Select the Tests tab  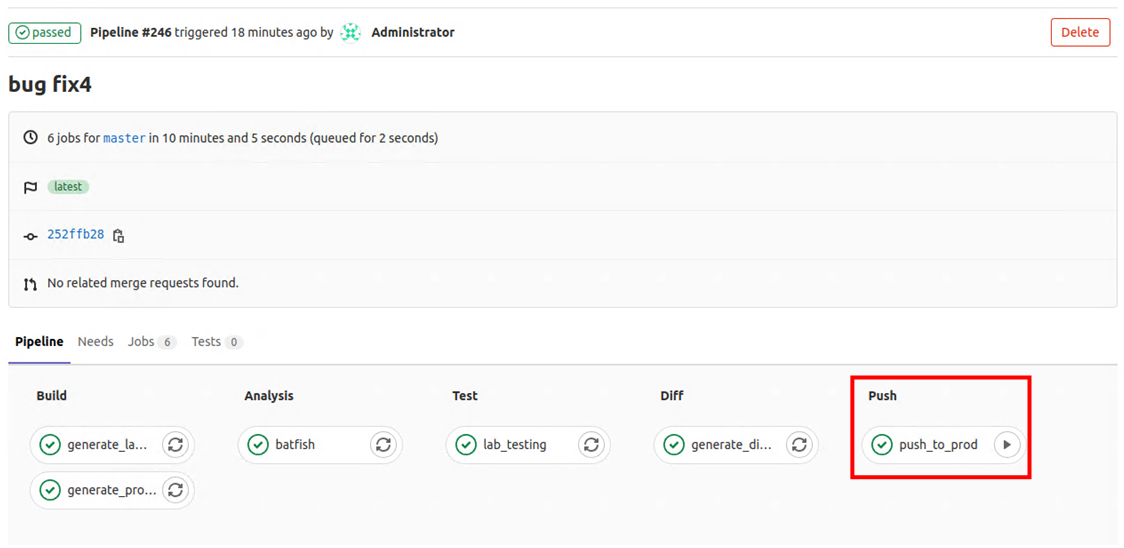click(216, 342)
